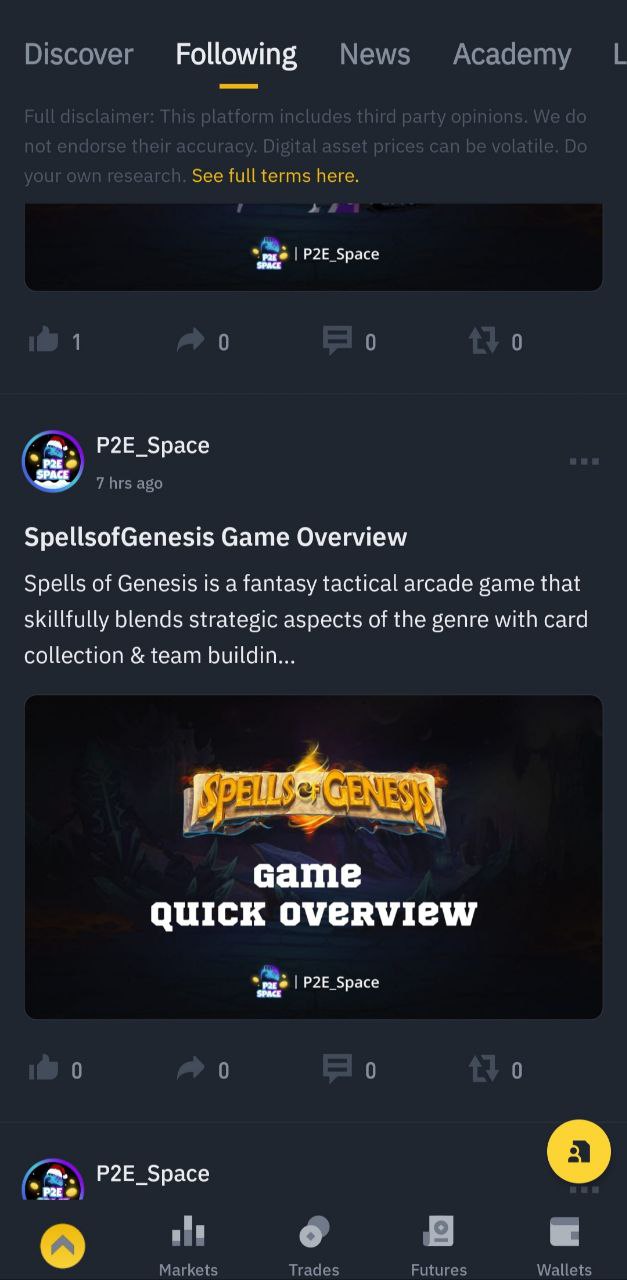This screenshot has width=627, height=1280.
Task: Switch to the Discover tab
Action: coord(78,54)
